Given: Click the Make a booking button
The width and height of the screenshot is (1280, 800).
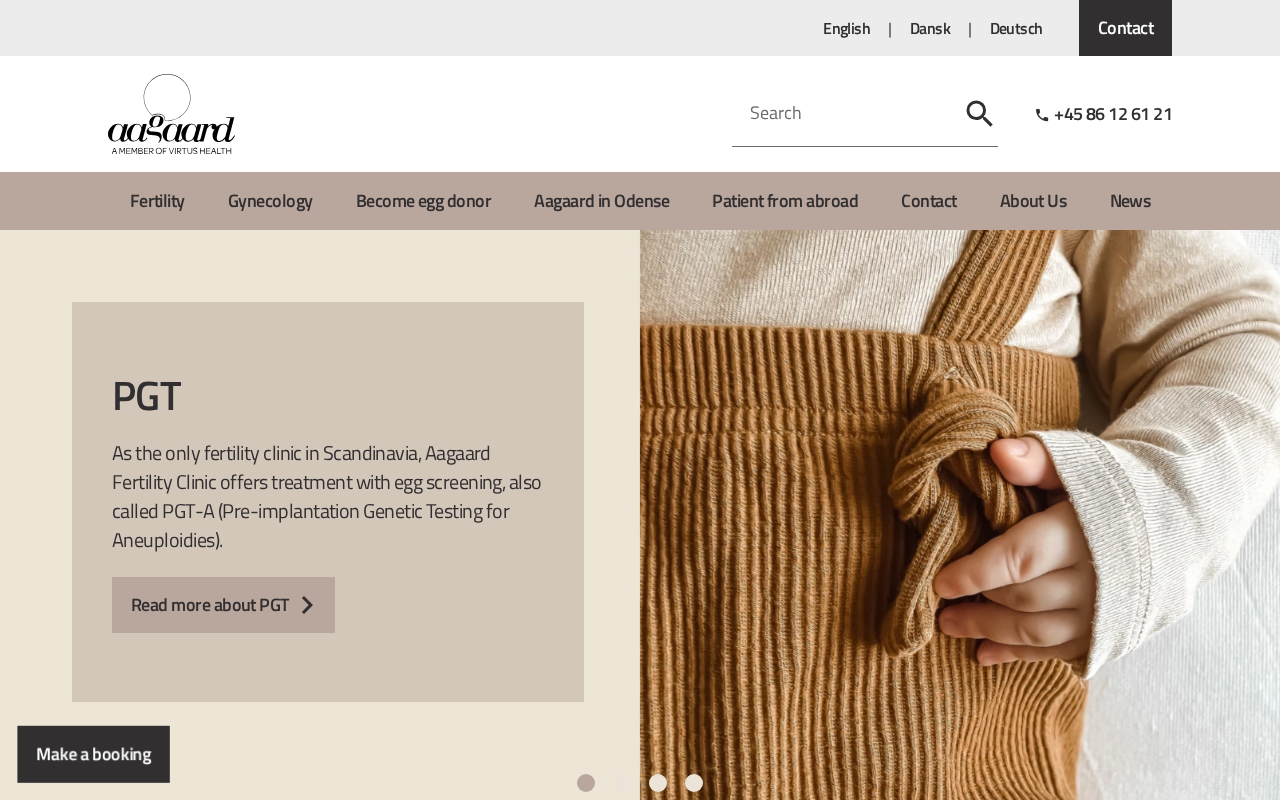Looking at the screenshot, I should [93, 754].
